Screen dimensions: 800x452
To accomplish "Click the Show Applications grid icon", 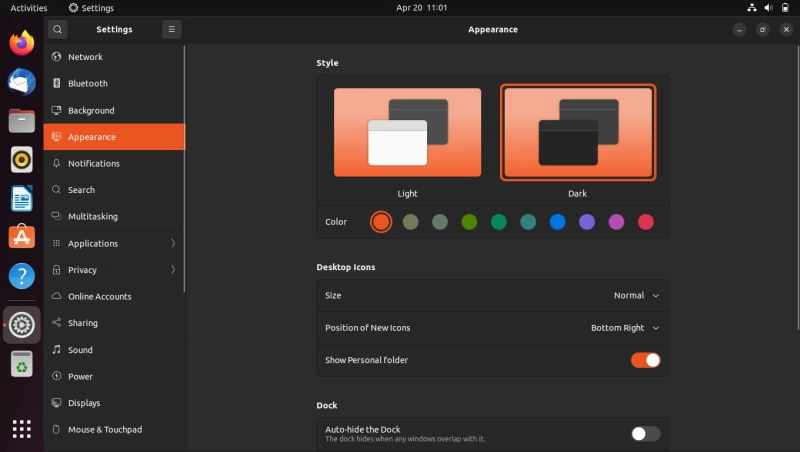I will pyautogui.click(x=21, y=429).
